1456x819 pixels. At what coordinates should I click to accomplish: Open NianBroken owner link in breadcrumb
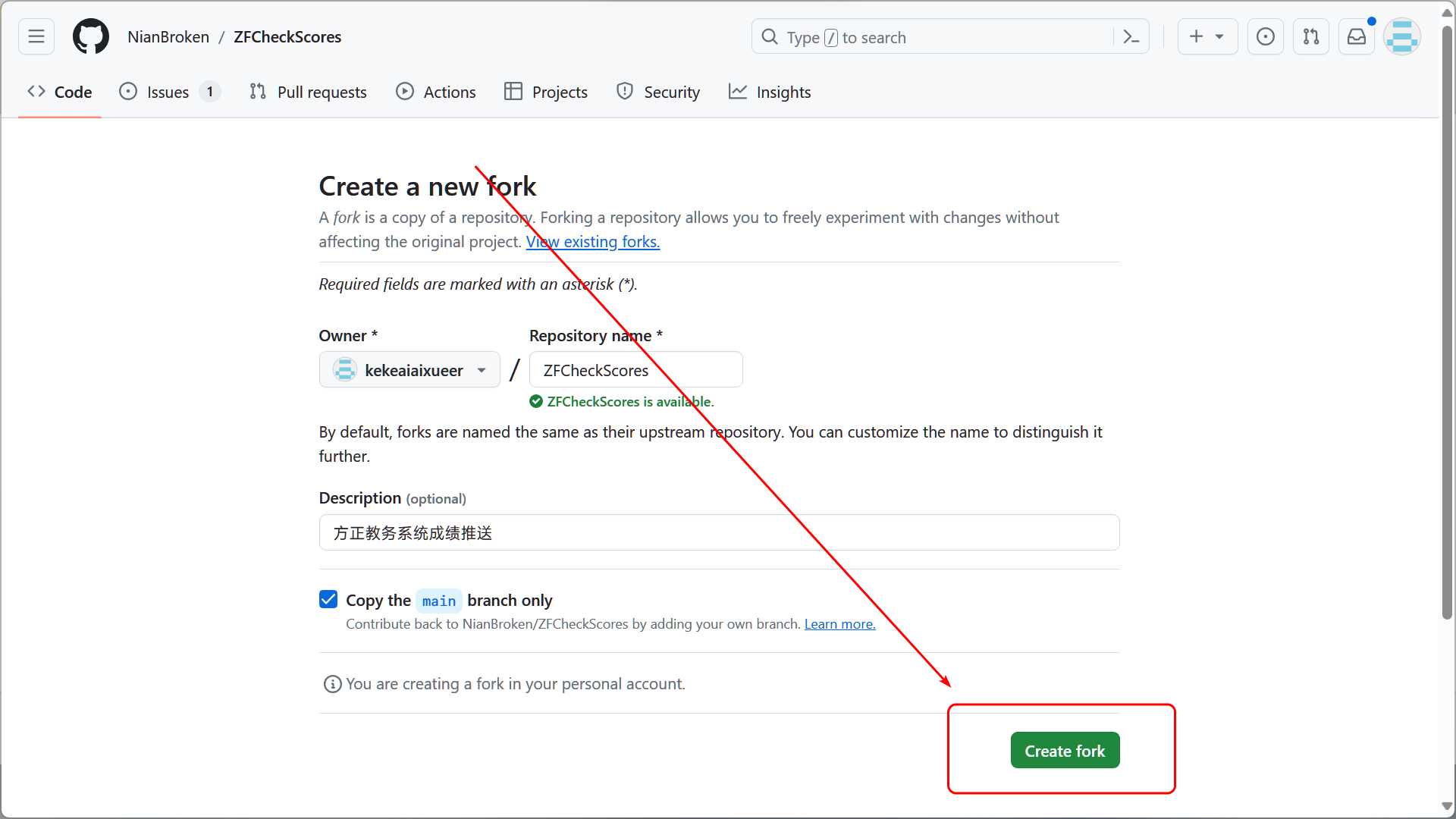168,36
